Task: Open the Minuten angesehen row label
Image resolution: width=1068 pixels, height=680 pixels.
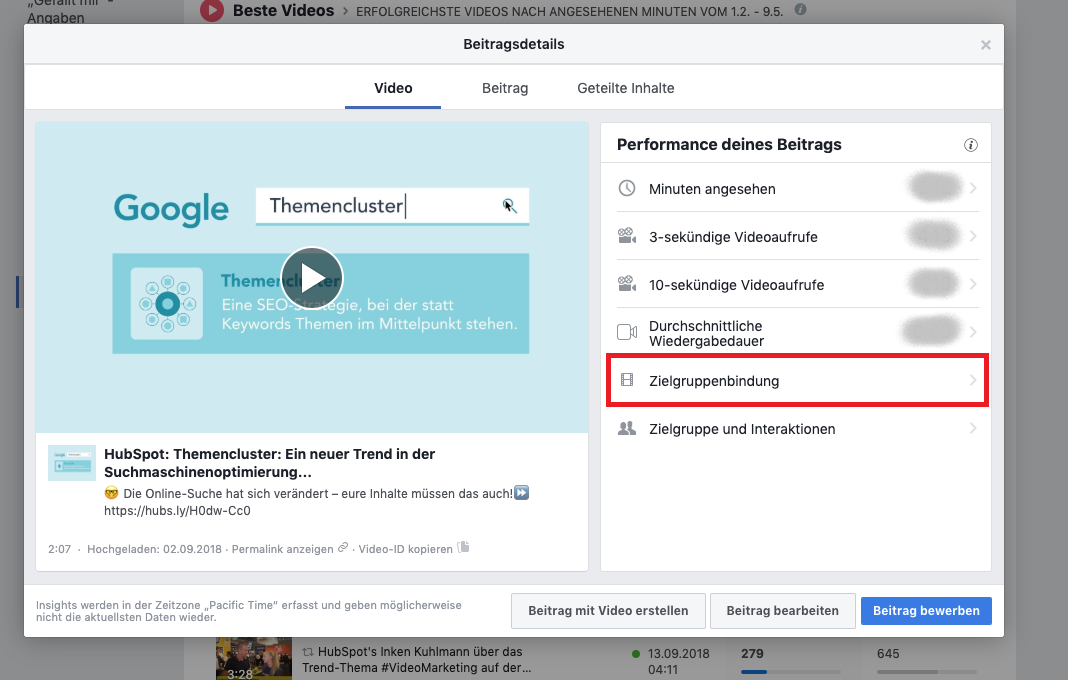Action: pyautogui.click(x=712, y=189)
